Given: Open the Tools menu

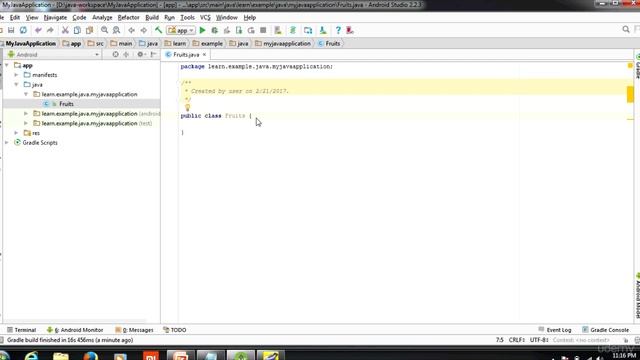Looking at the screenshot, I should [x=187, y=18].
